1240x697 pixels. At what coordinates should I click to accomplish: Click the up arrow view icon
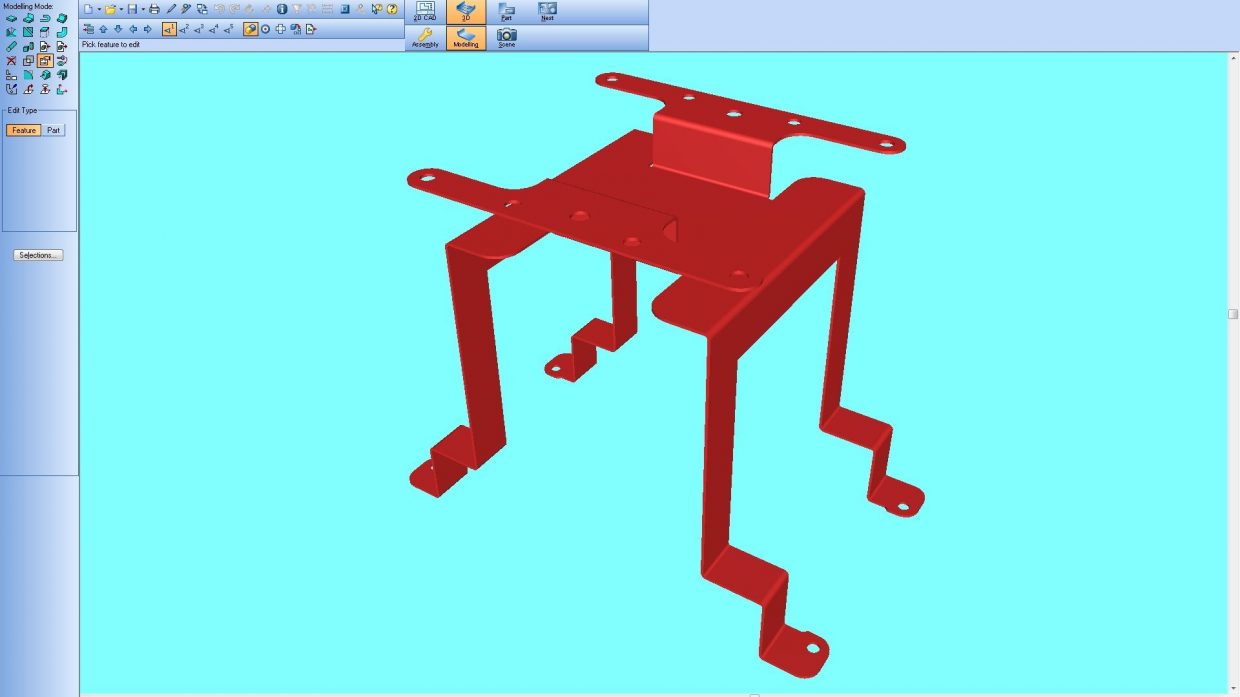[x=103, y=29]
